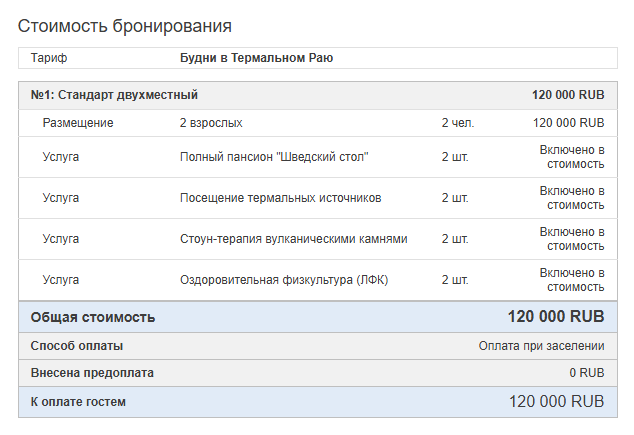Click 'Включено в стоимость' for термальных источников

(572, 198)
